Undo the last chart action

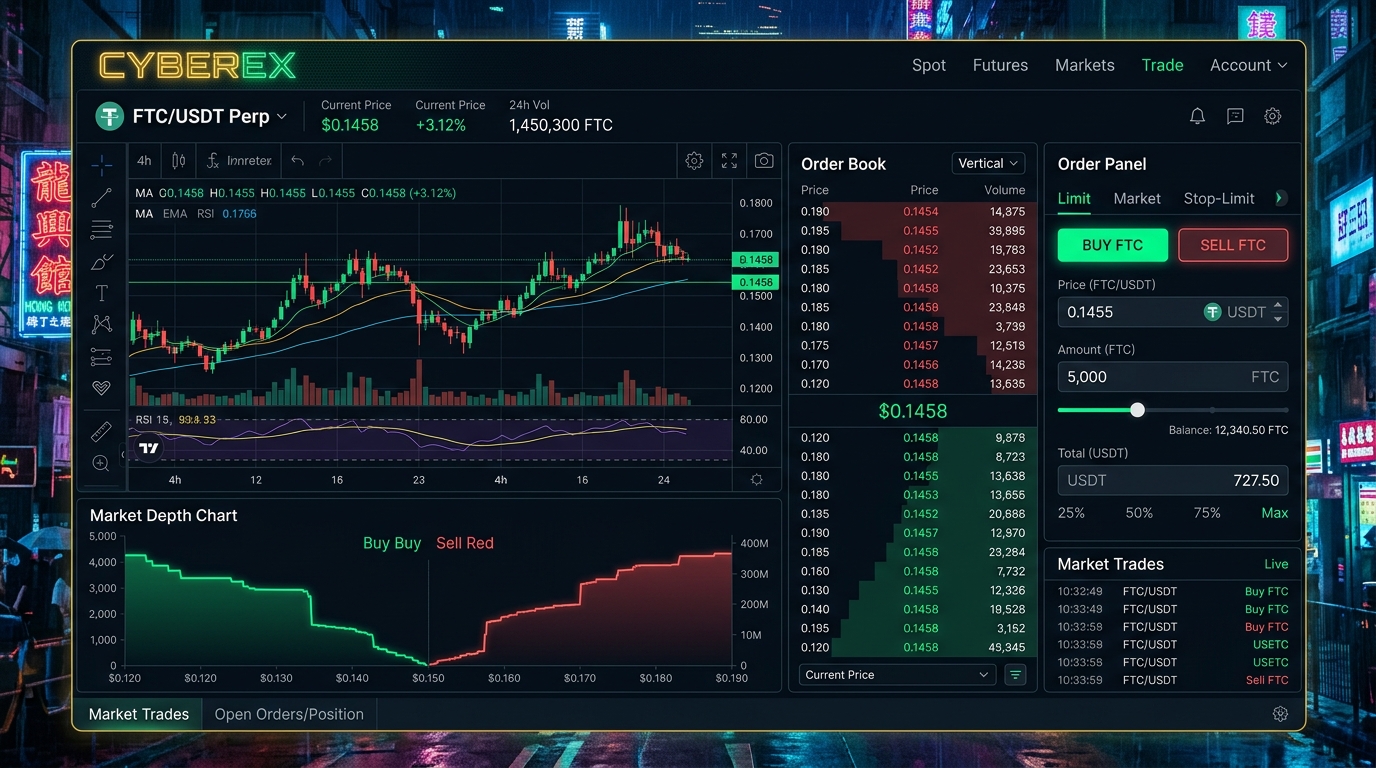(297, 160)
